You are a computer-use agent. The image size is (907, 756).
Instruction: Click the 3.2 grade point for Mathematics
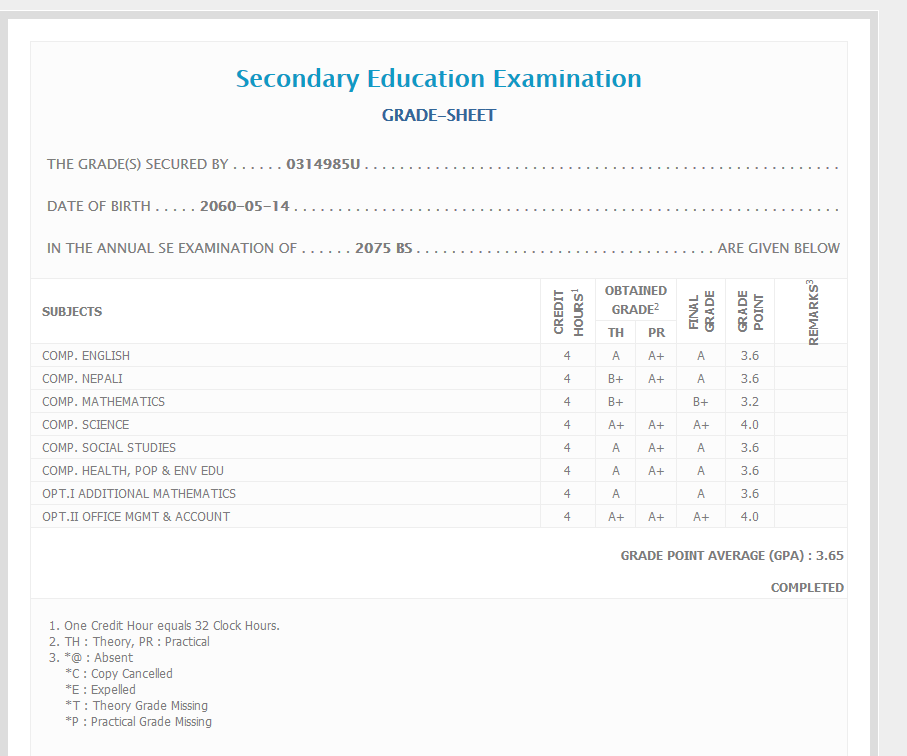(x=749, y=402)
